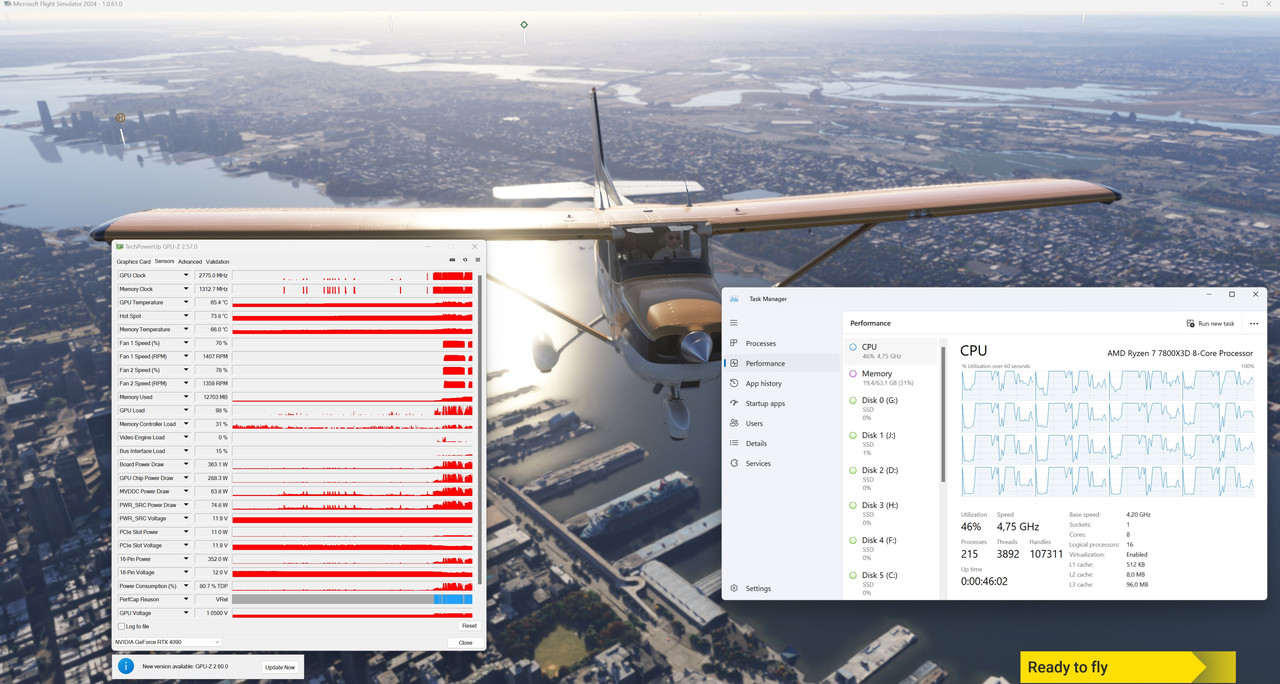Click the GPU-Z sensors list vertical scrollbar
The width and height of the screenshot is (1280, 684).
pos(479,430)
